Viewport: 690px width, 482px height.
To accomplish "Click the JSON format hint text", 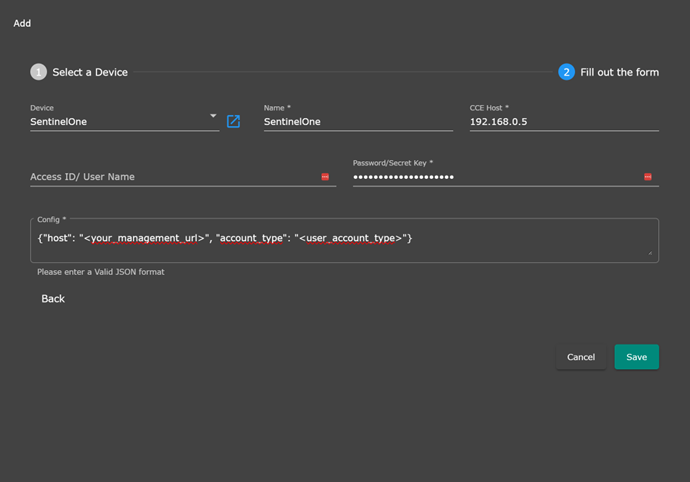I will pos(101,272).
